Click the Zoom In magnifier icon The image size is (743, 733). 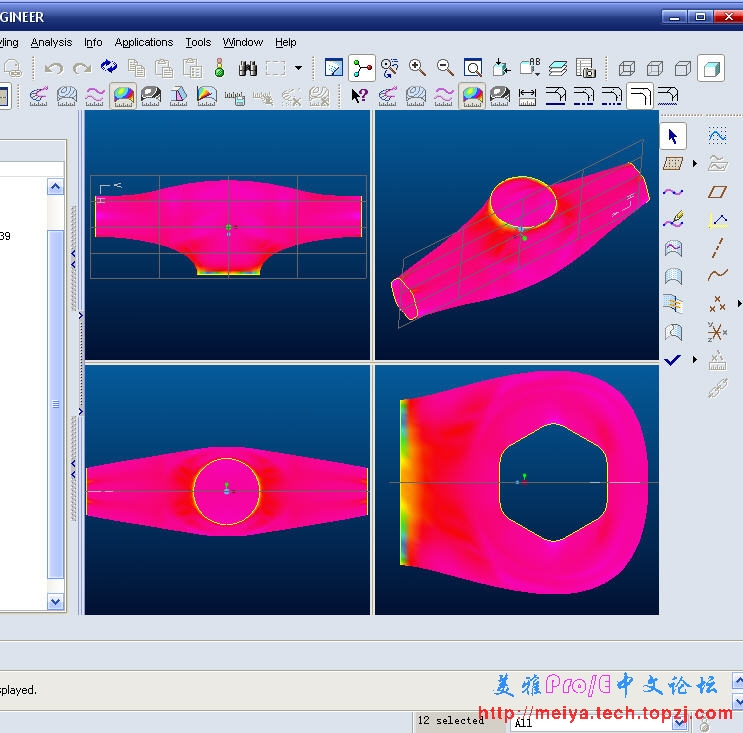417,68
